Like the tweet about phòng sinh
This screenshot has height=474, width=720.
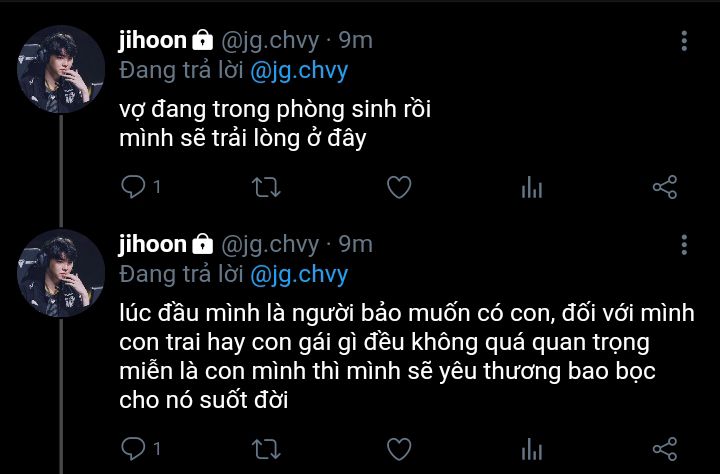[399, 187]
